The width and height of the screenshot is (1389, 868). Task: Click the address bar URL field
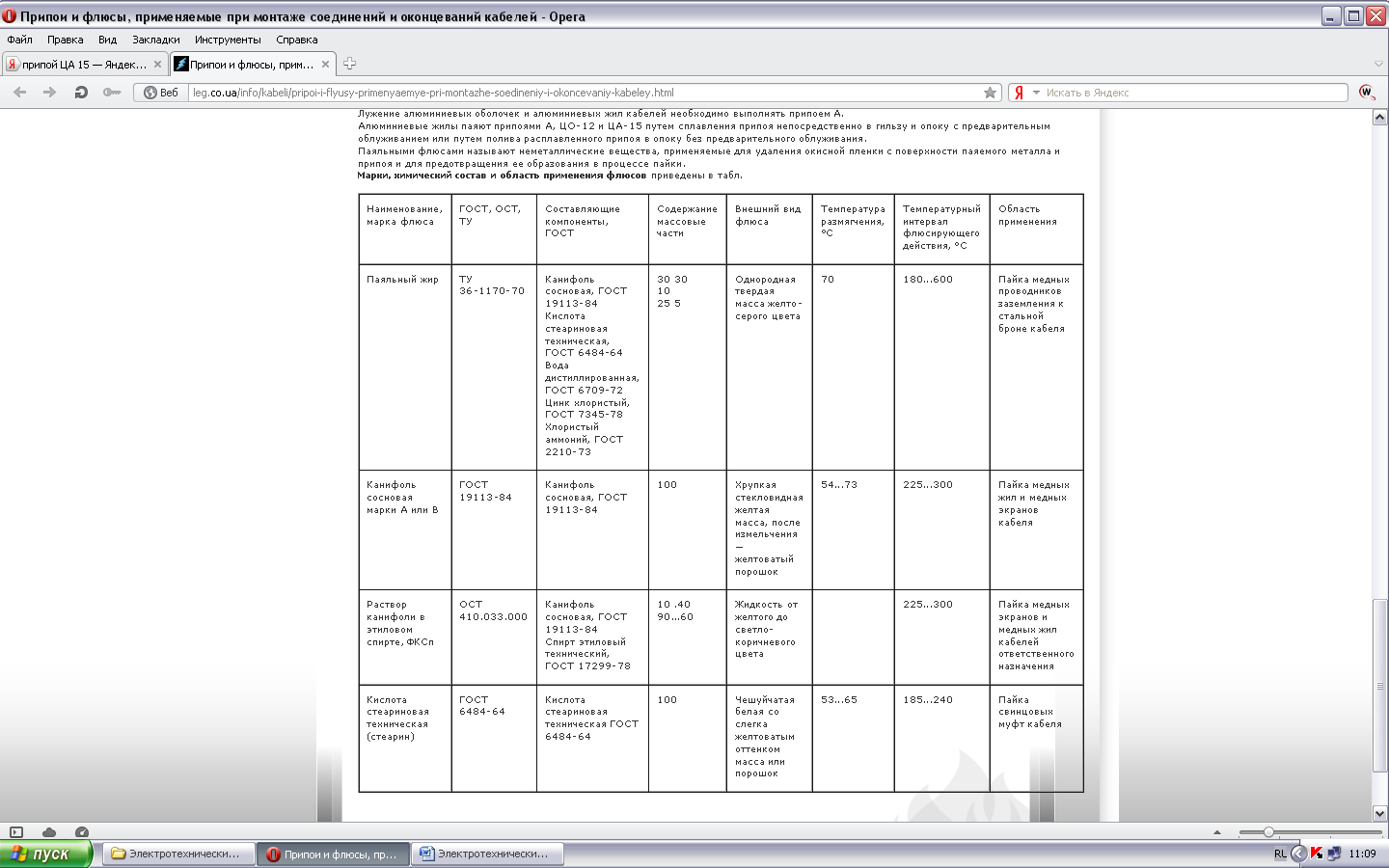point(585,93)
